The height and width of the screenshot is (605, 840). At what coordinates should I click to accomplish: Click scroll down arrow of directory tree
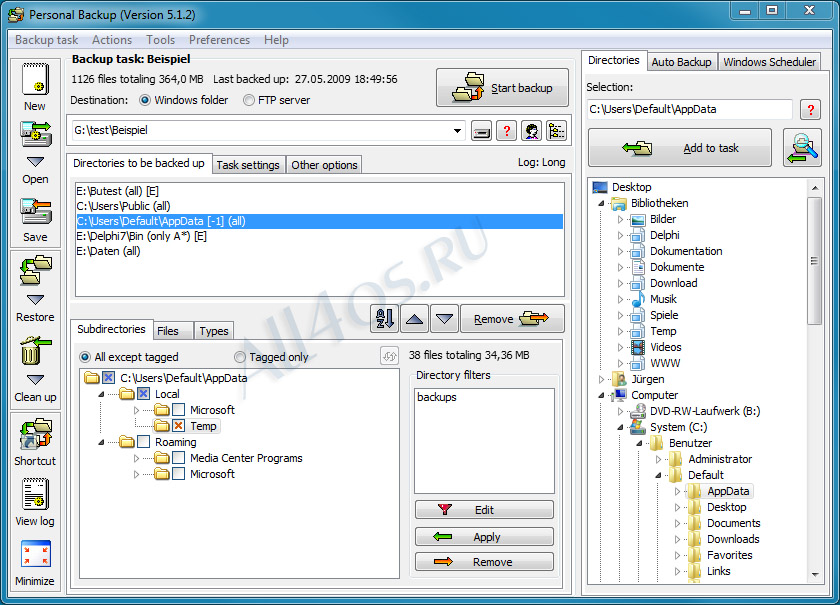click(814, 575)
